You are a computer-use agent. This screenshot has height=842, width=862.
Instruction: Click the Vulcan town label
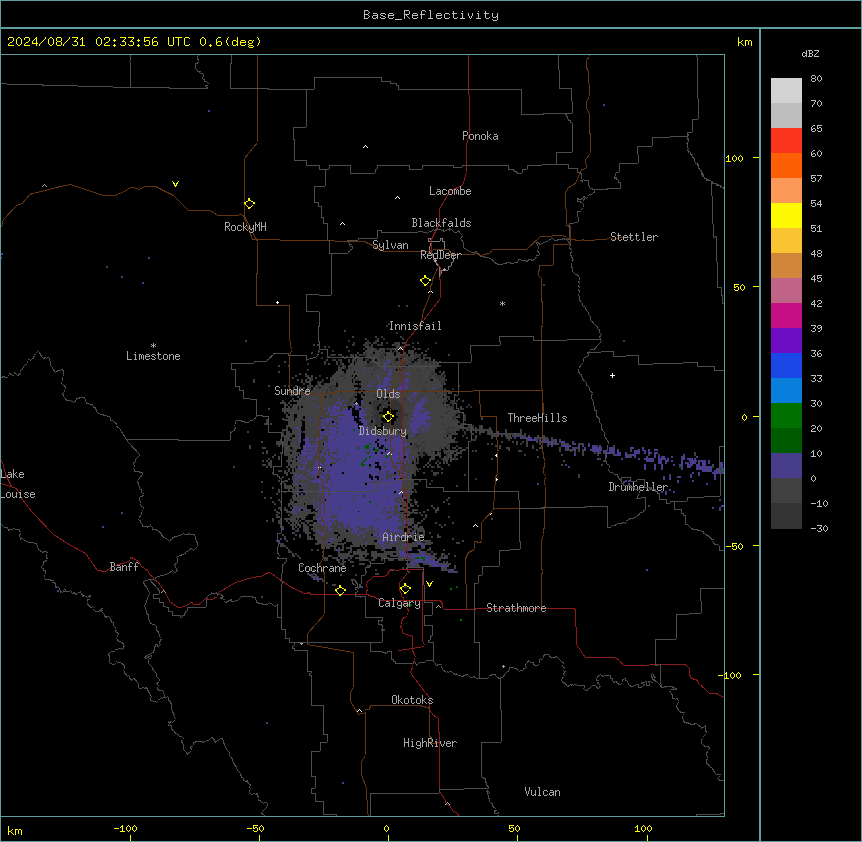point(542,792)
